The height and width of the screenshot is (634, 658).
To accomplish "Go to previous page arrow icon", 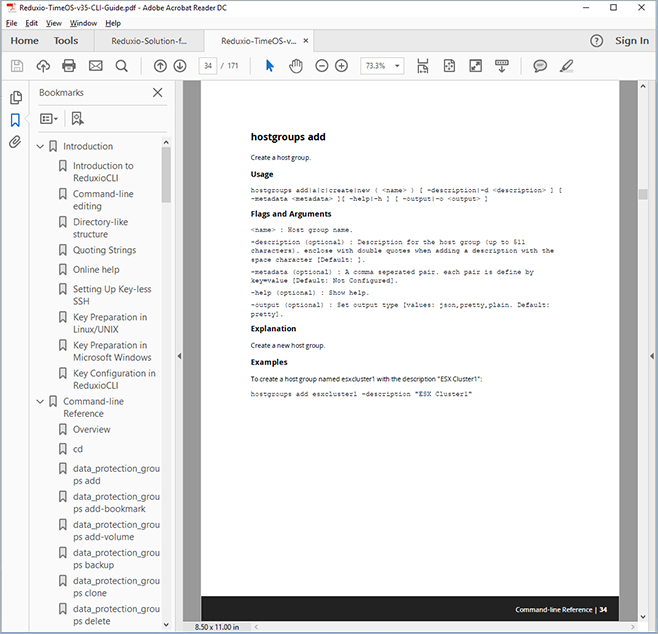I will pos(160,66).
